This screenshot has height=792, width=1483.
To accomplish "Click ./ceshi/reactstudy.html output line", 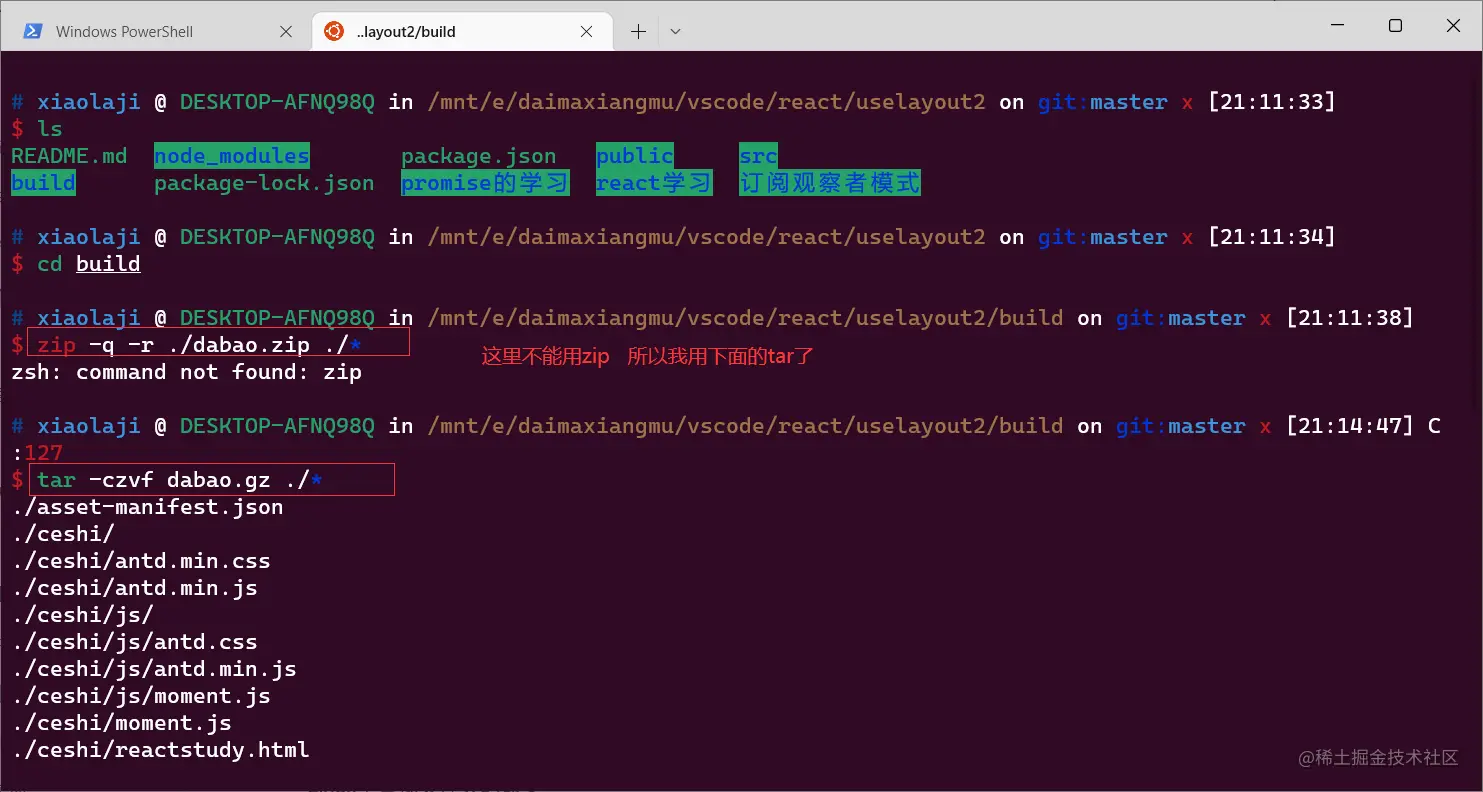I will tap(160, 750).
